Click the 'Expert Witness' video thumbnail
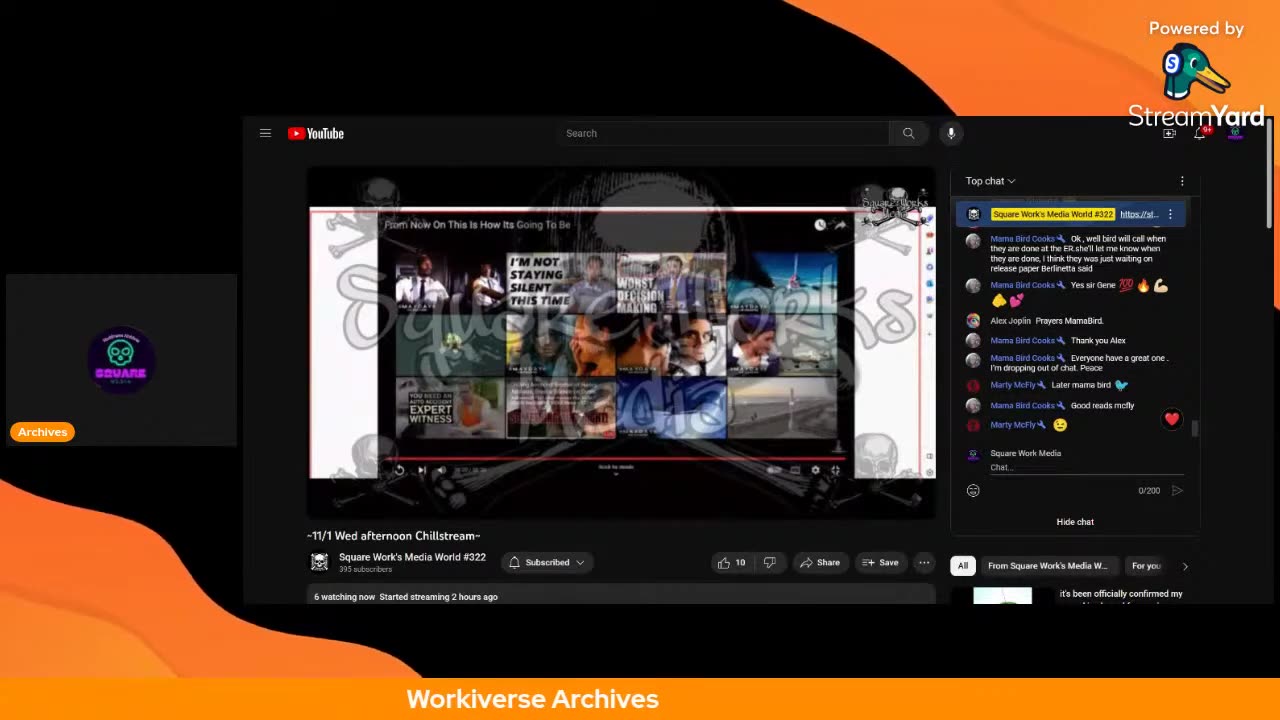Screen dimensions: 1280x720 coord(450,407)
